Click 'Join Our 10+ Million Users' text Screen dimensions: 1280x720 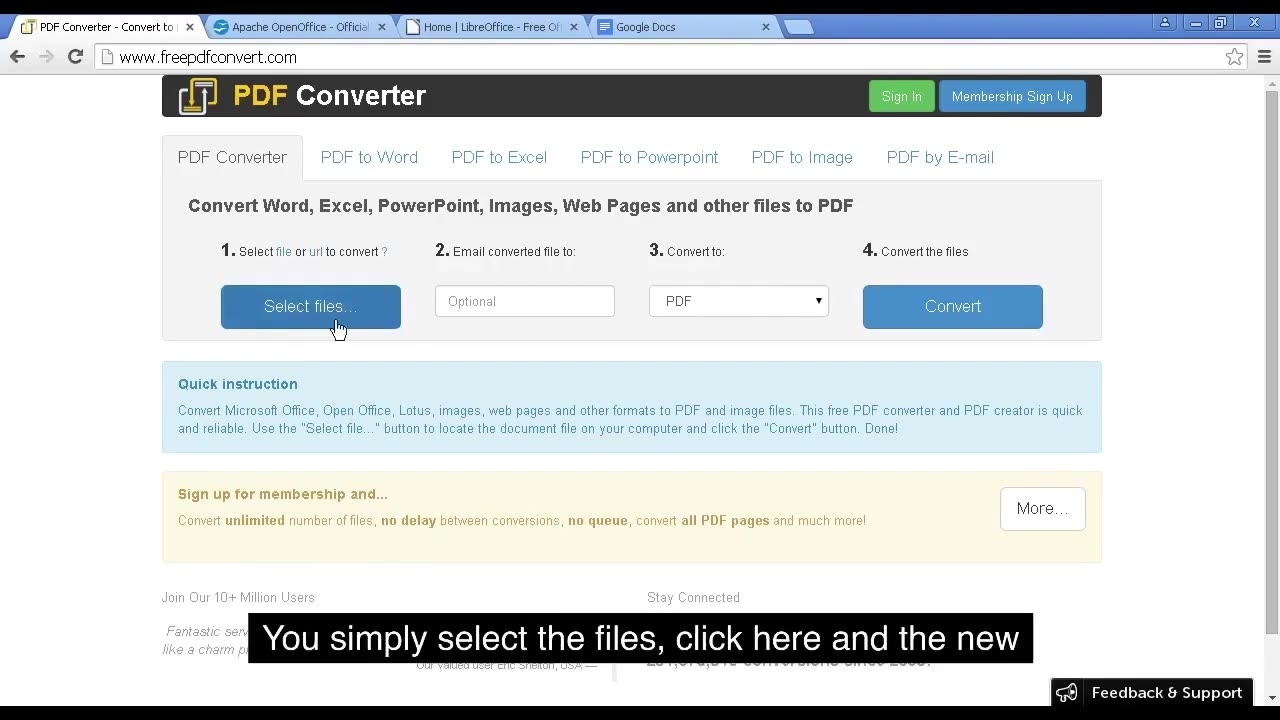tap(238, 597)
